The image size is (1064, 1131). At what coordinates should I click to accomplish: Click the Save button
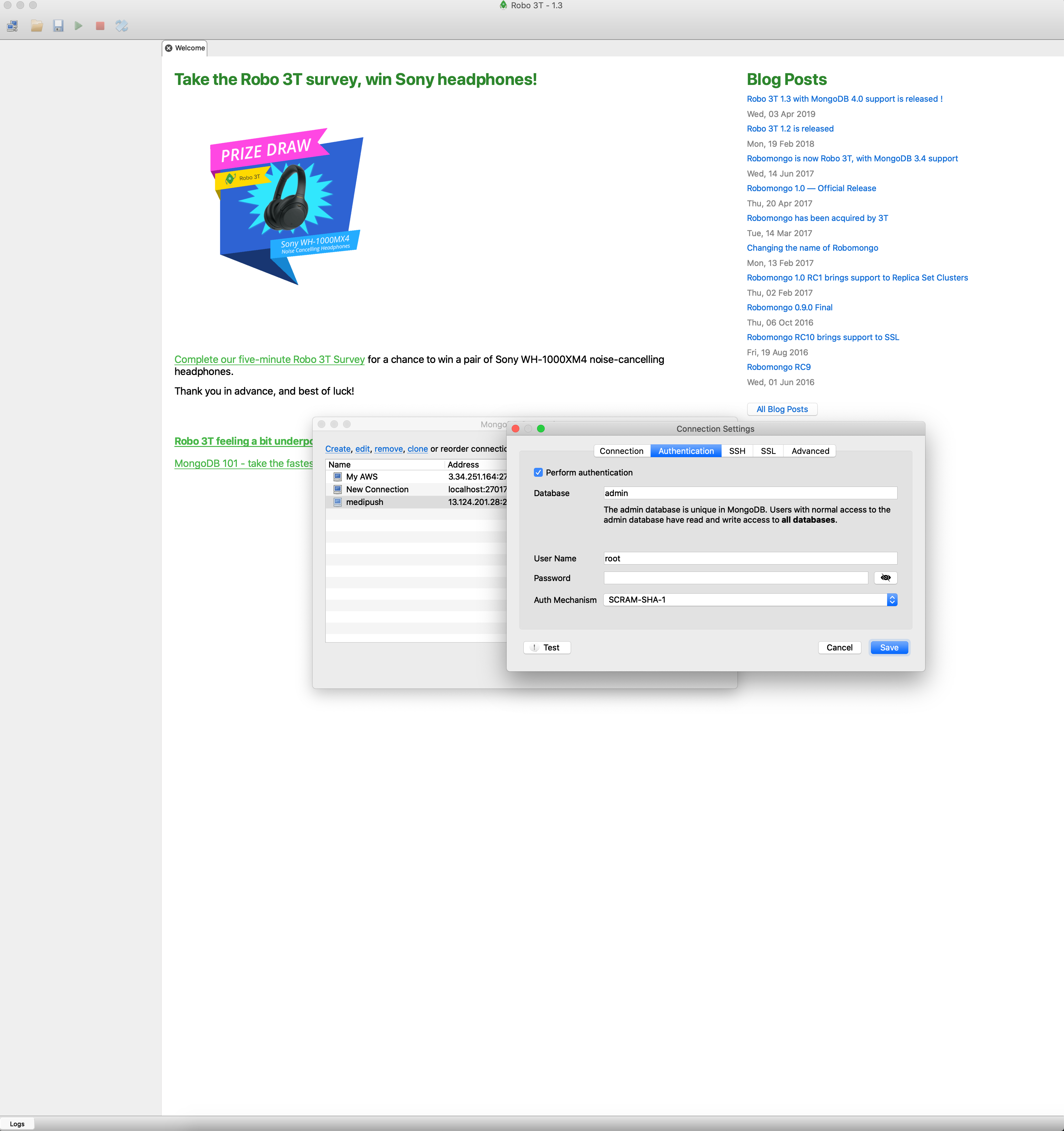[889, 647]
